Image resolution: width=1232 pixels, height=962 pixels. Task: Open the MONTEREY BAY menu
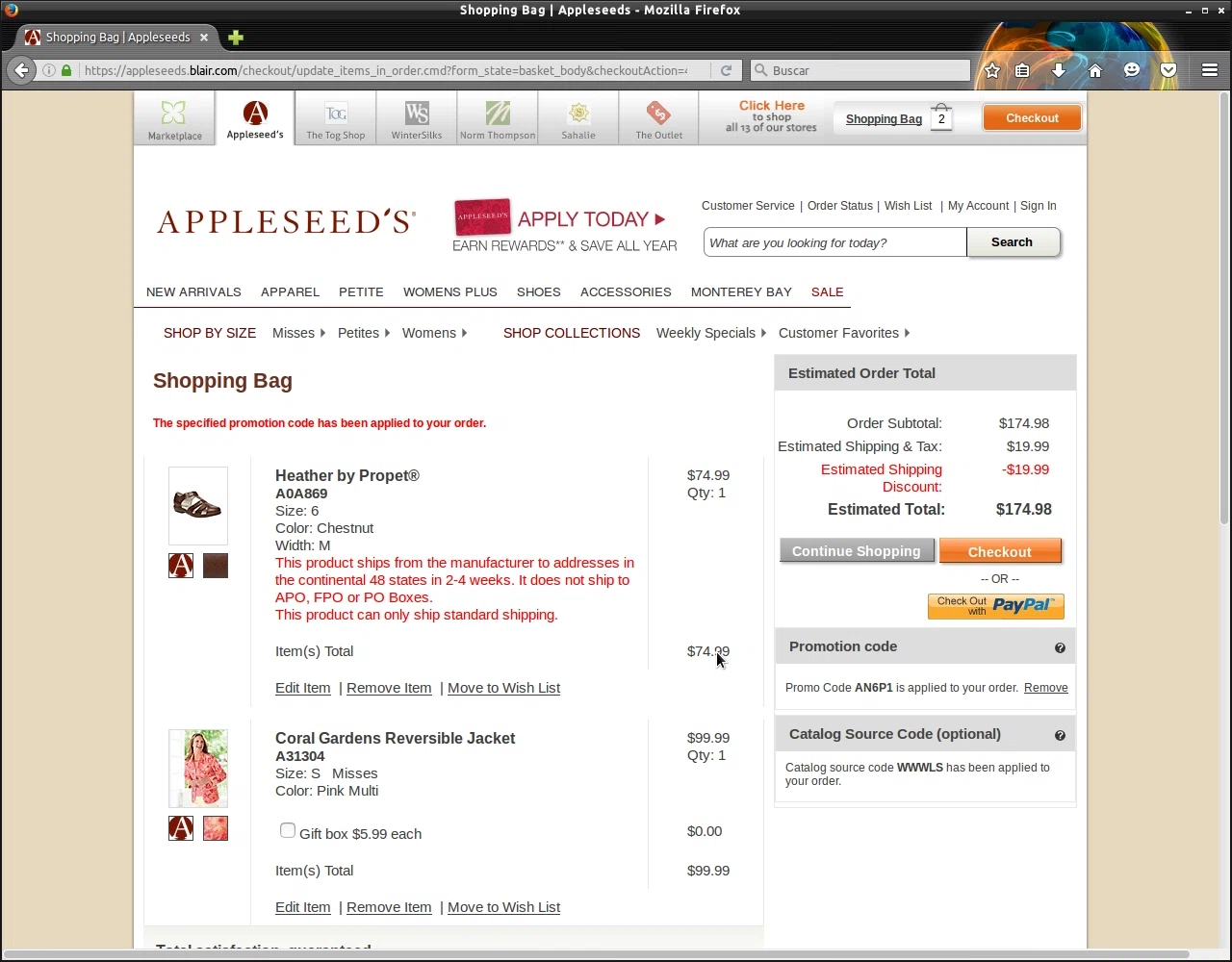click(741, 291)
